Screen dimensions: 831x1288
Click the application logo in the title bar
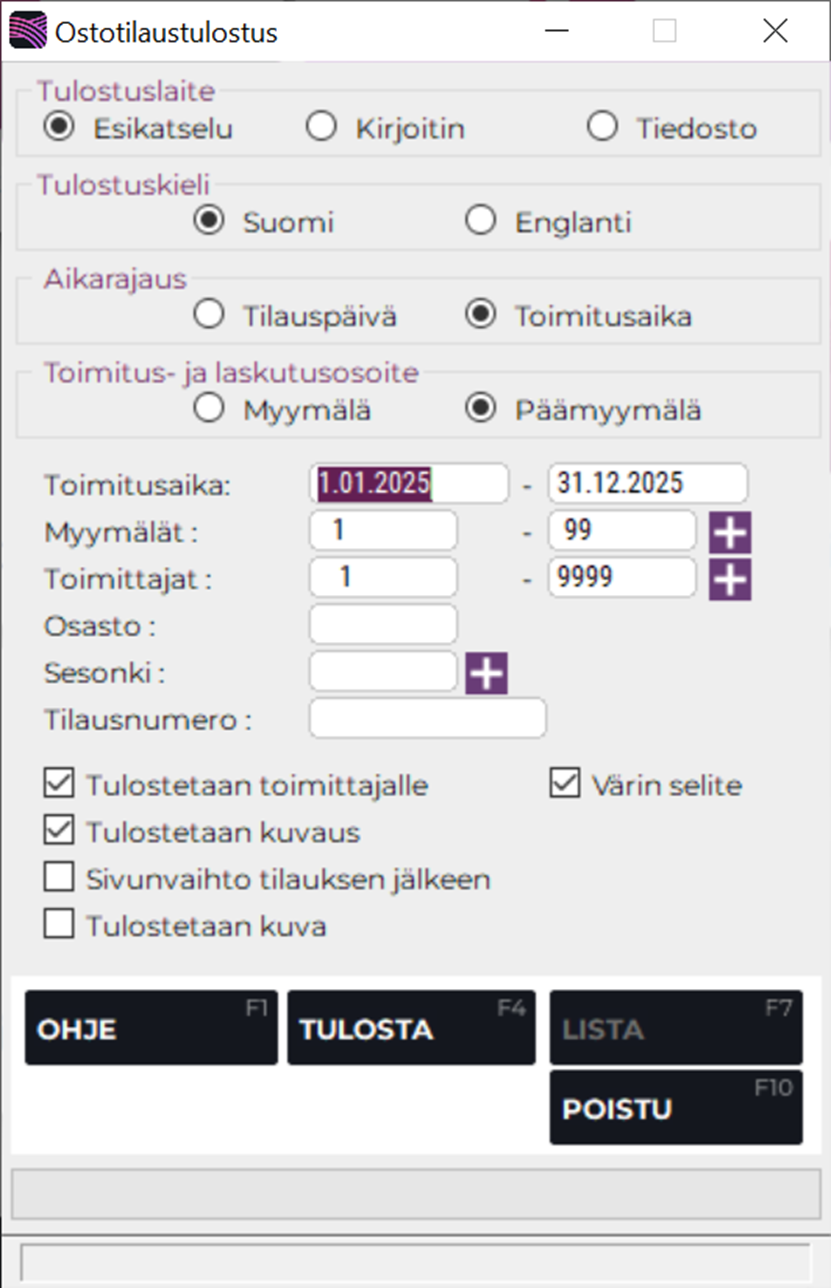pyautogui.click(x=29, y=30)
